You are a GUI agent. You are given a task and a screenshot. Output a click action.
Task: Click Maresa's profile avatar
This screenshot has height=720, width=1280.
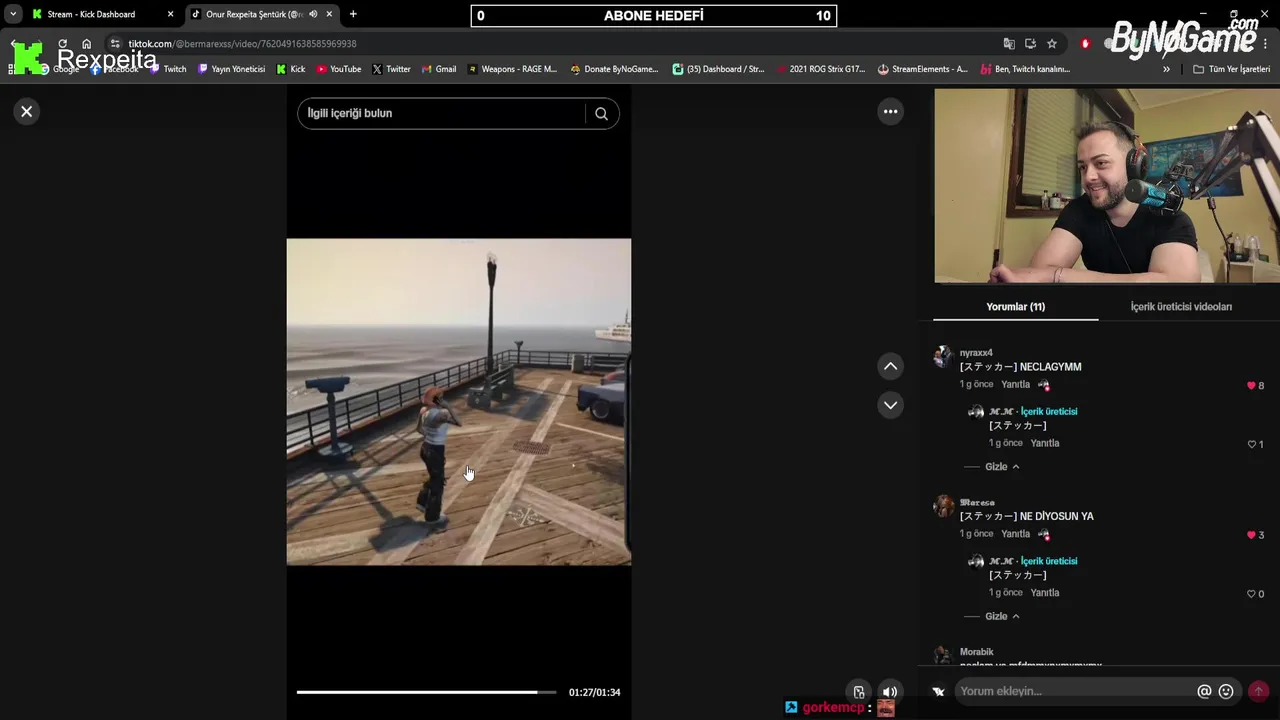(943, 506)
